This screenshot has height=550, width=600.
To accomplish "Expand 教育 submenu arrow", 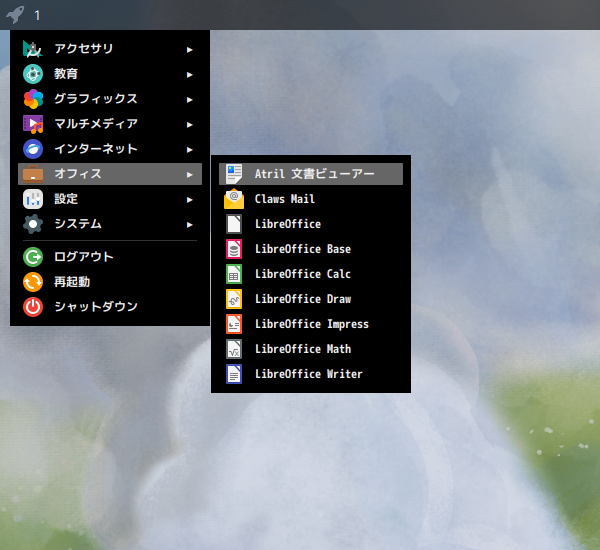I will [189, 75].
